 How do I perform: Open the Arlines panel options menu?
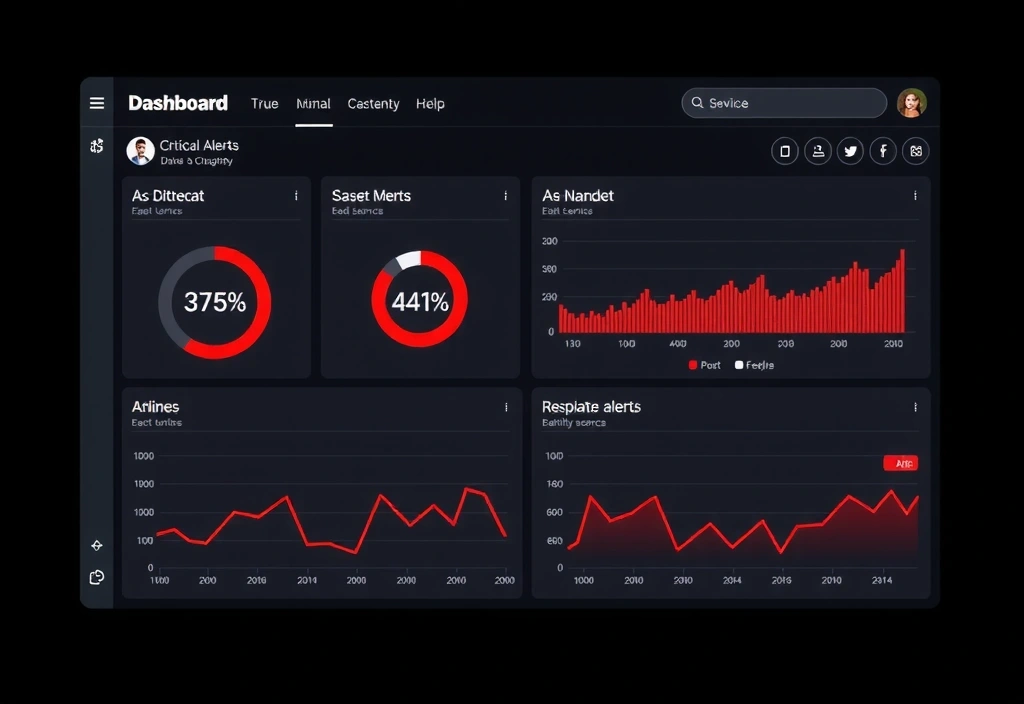point(506,407)
